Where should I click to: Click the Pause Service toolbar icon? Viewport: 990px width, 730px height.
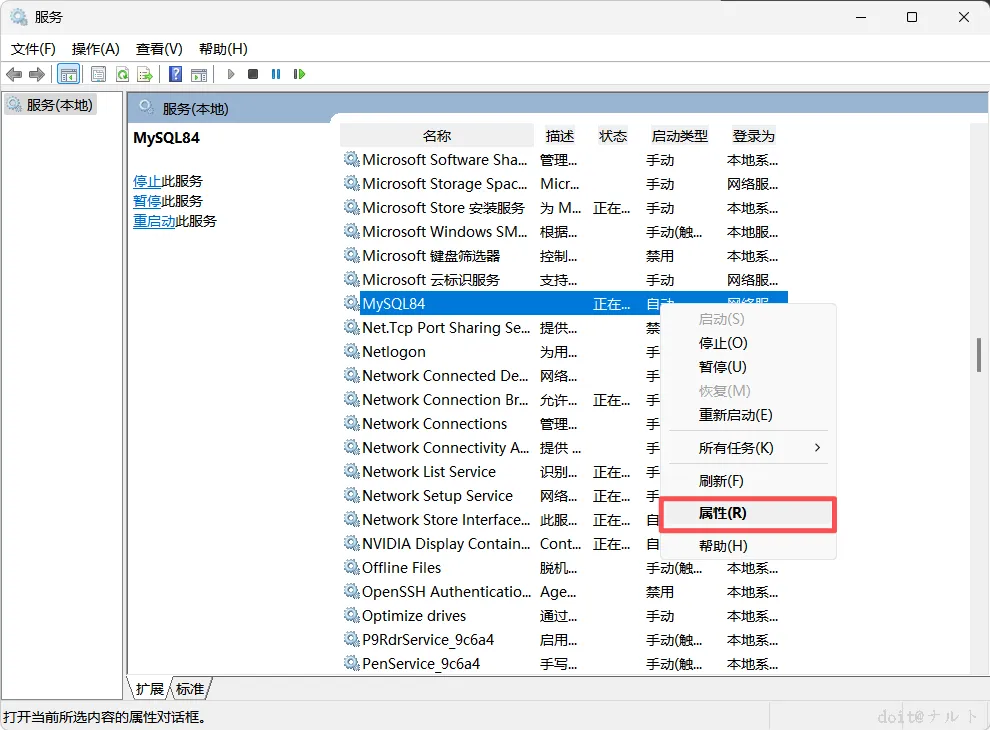point(276,75)
